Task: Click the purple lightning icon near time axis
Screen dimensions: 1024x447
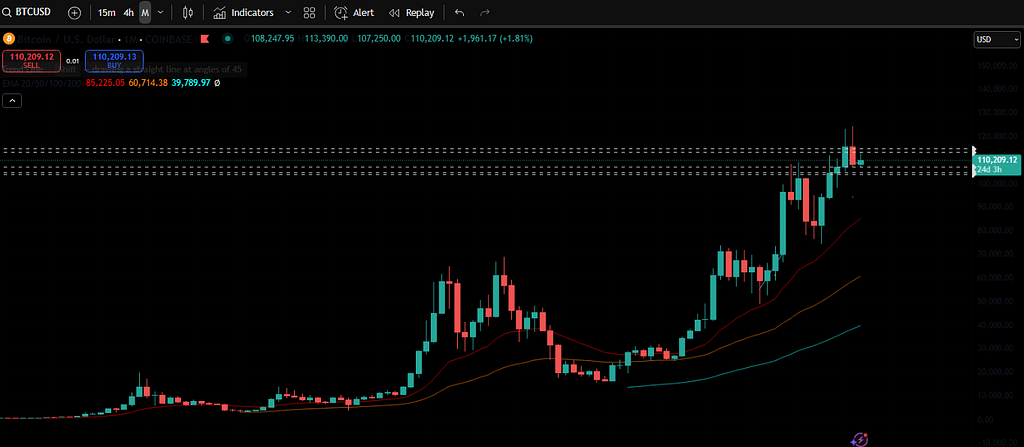Action: coord(861,439)
